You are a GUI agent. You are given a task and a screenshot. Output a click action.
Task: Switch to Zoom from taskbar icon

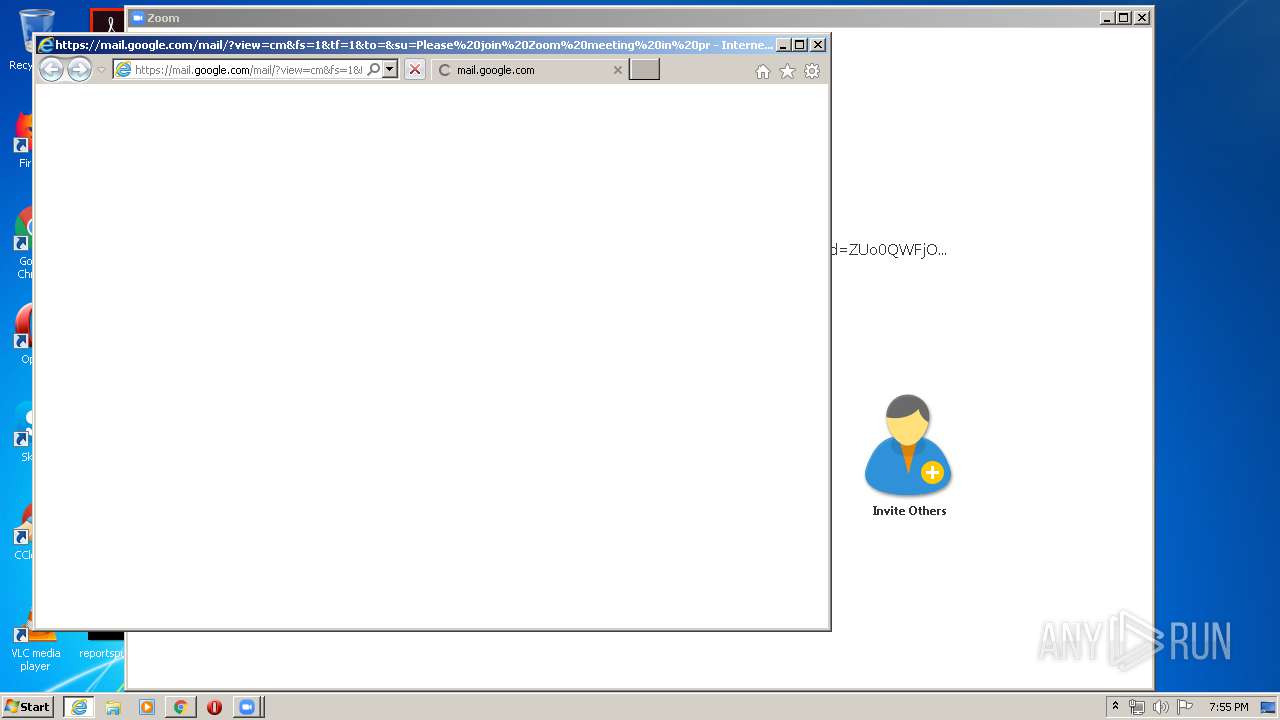[x=247, y=707]
